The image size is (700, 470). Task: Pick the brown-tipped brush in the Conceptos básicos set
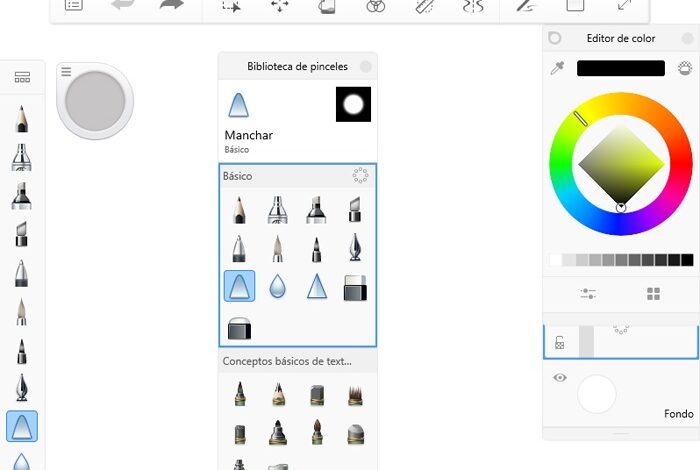coord(317,432)
